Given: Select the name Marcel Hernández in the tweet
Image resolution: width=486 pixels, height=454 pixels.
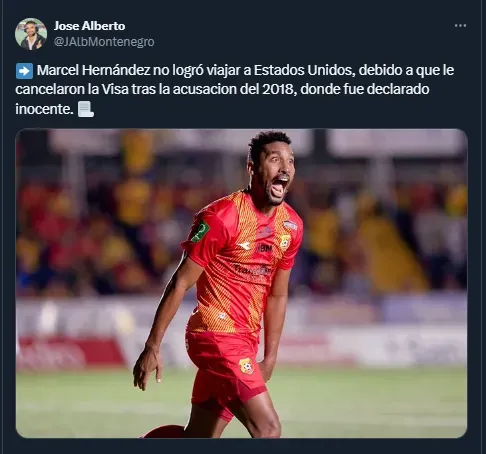Looking at the screenshot, I should pos(93,70).
